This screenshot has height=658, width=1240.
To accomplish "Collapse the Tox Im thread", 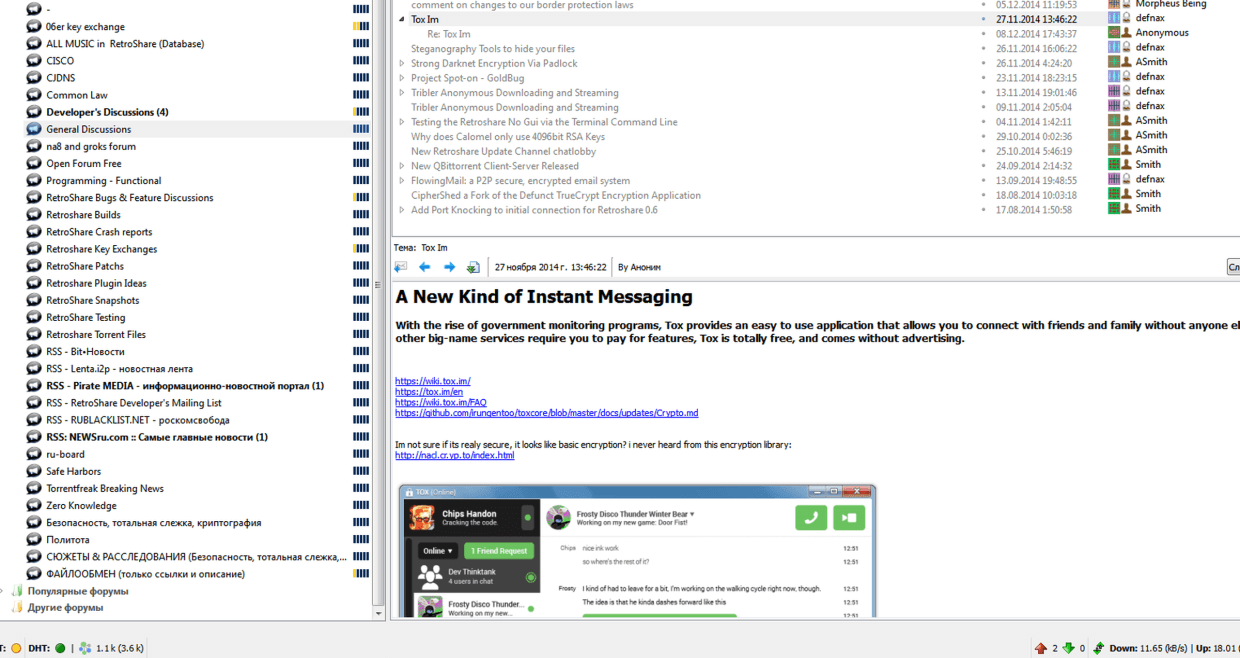I will pyautogui.click(x=402, y=19).
